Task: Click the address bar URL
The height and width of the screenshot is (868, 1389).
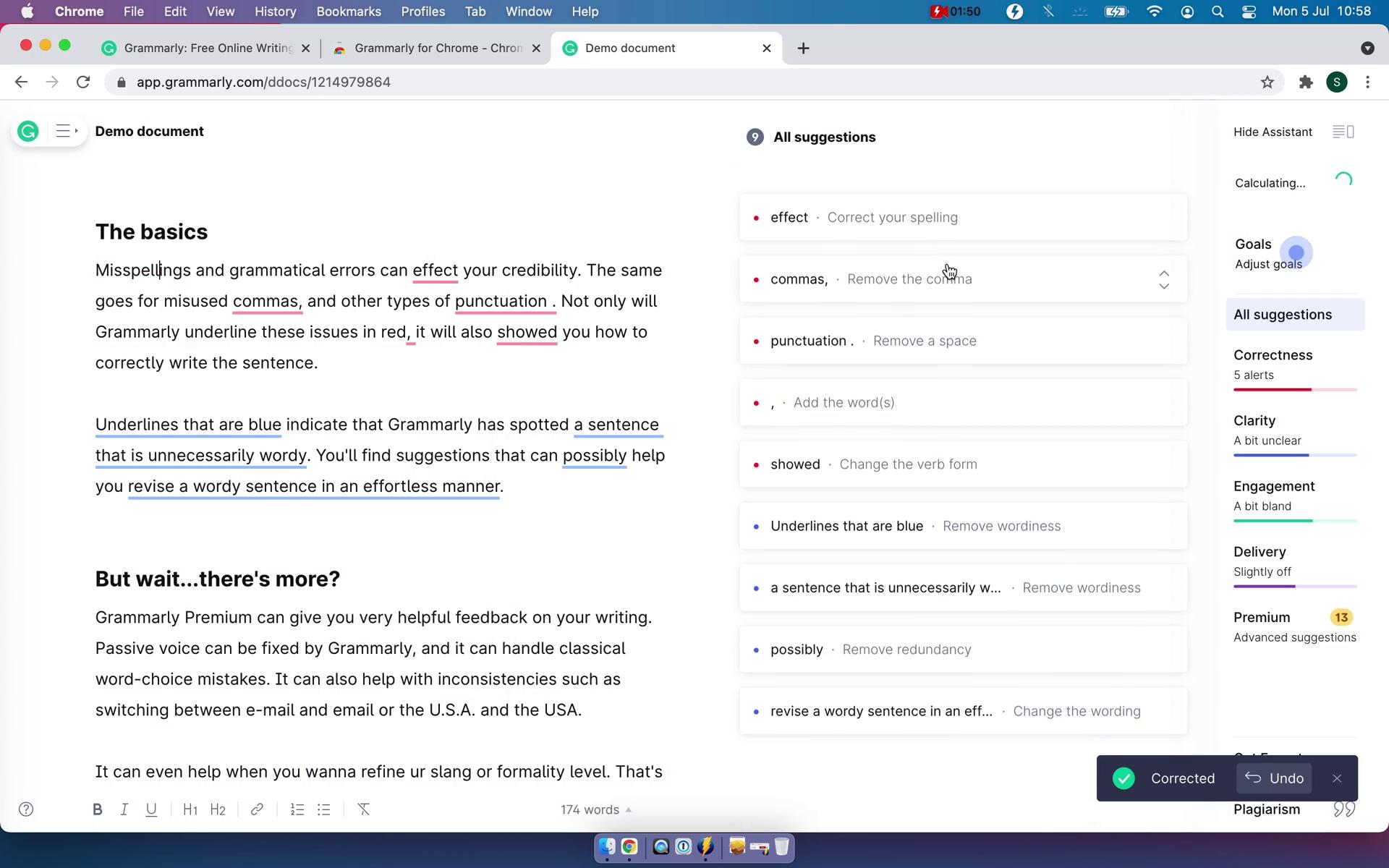Action: [263, 82]
